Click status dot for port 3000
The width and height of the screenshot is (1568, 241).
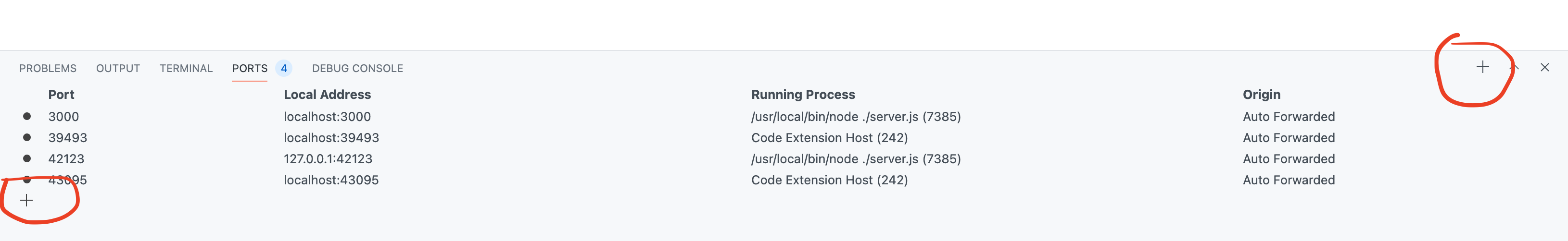(x=27, y=117)
